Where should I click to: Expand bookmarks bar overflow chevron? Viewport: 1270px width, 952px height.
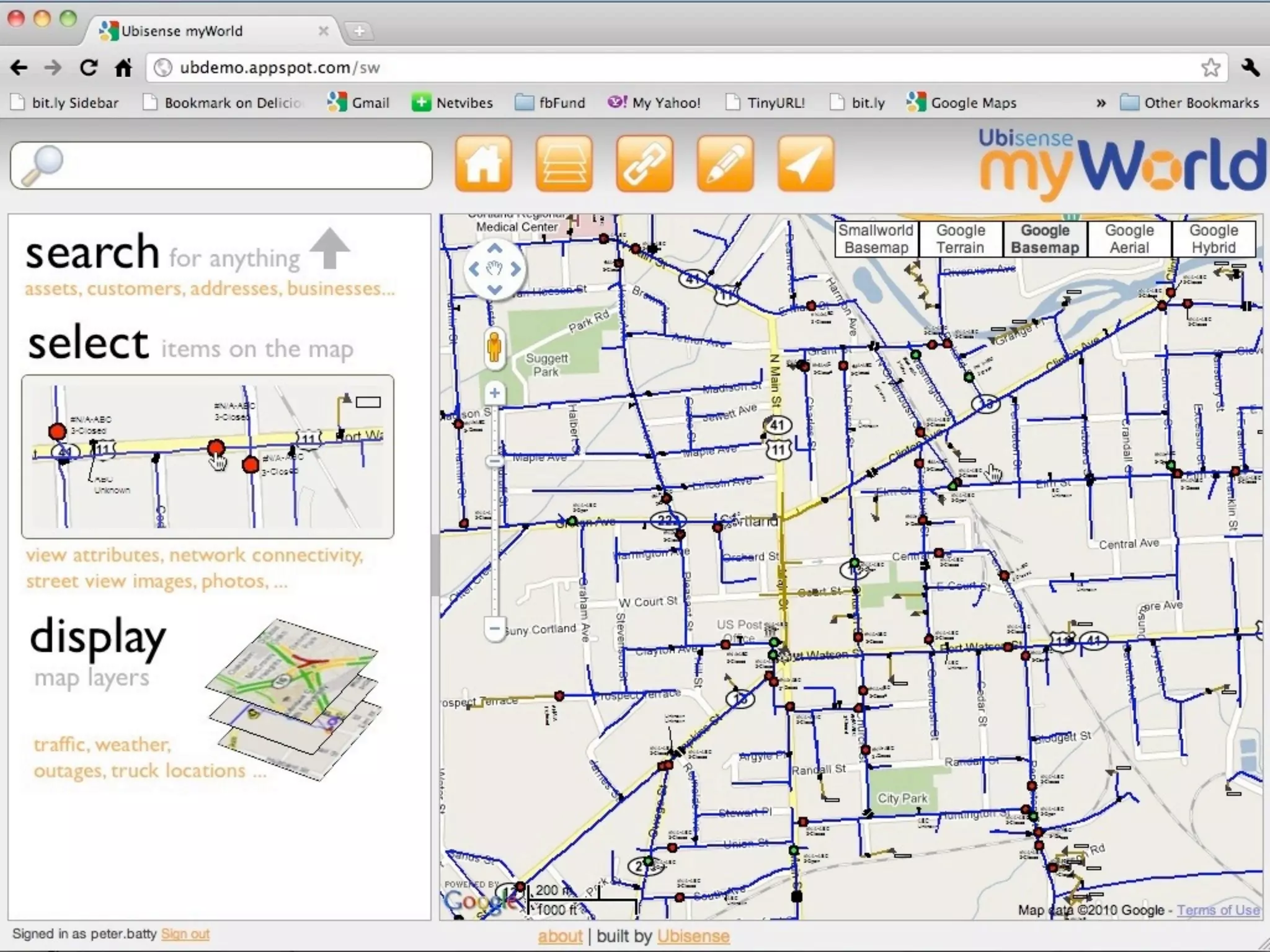(x=1101, y=103)
